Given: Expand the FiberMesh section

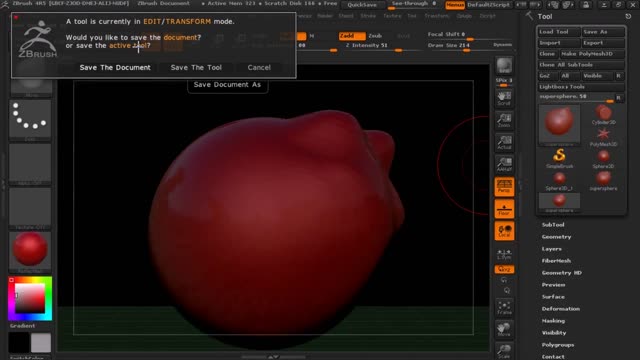Looking at the screenshot, I should coord(556,261).
